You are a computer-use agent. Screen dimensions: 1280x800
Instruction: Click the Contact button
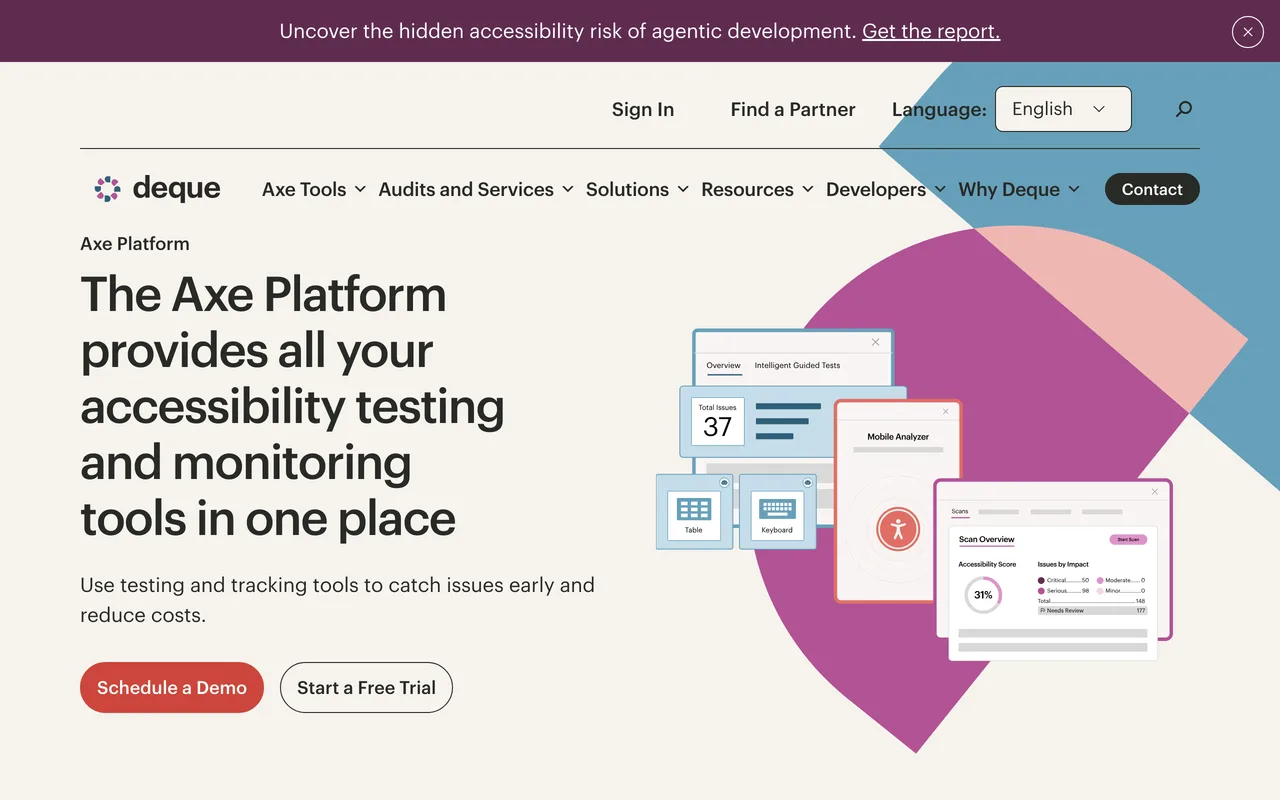click(1152, 189)
